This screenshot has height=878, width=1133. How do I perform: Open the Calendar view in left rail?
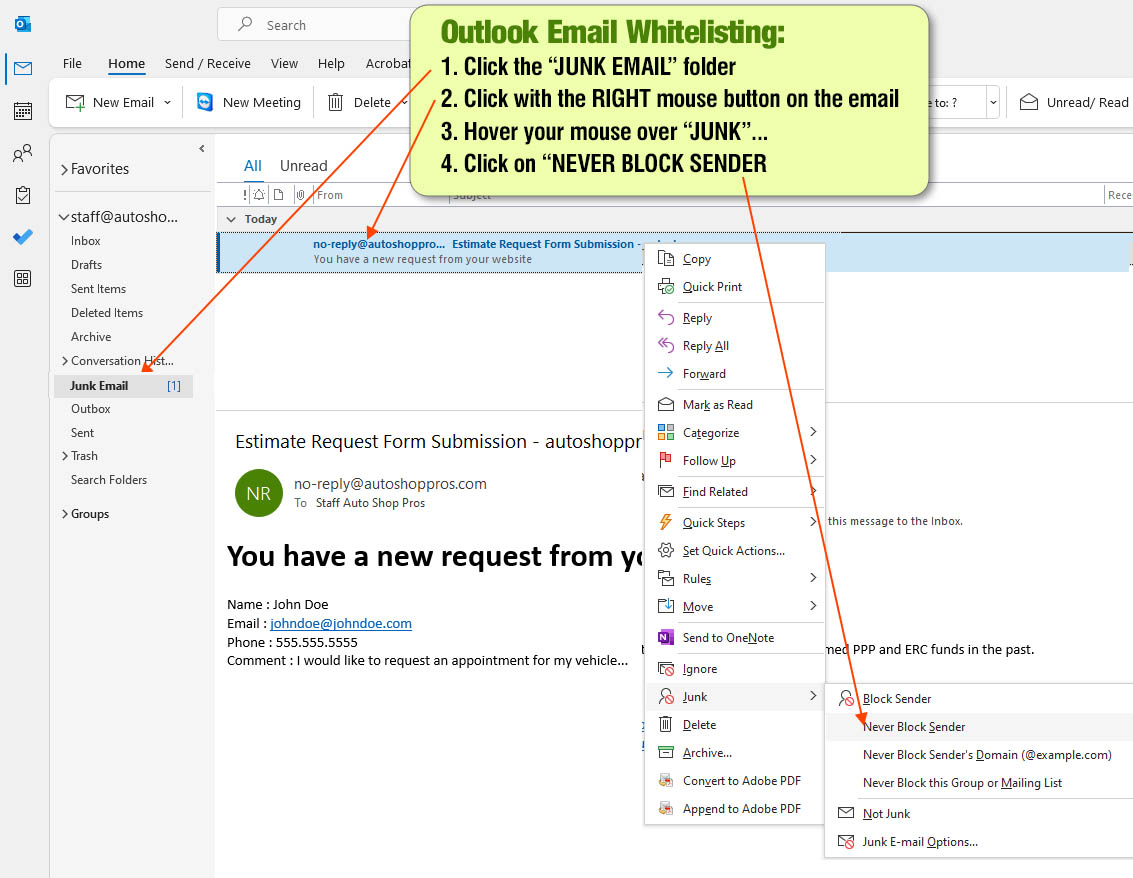coord(22,111)
